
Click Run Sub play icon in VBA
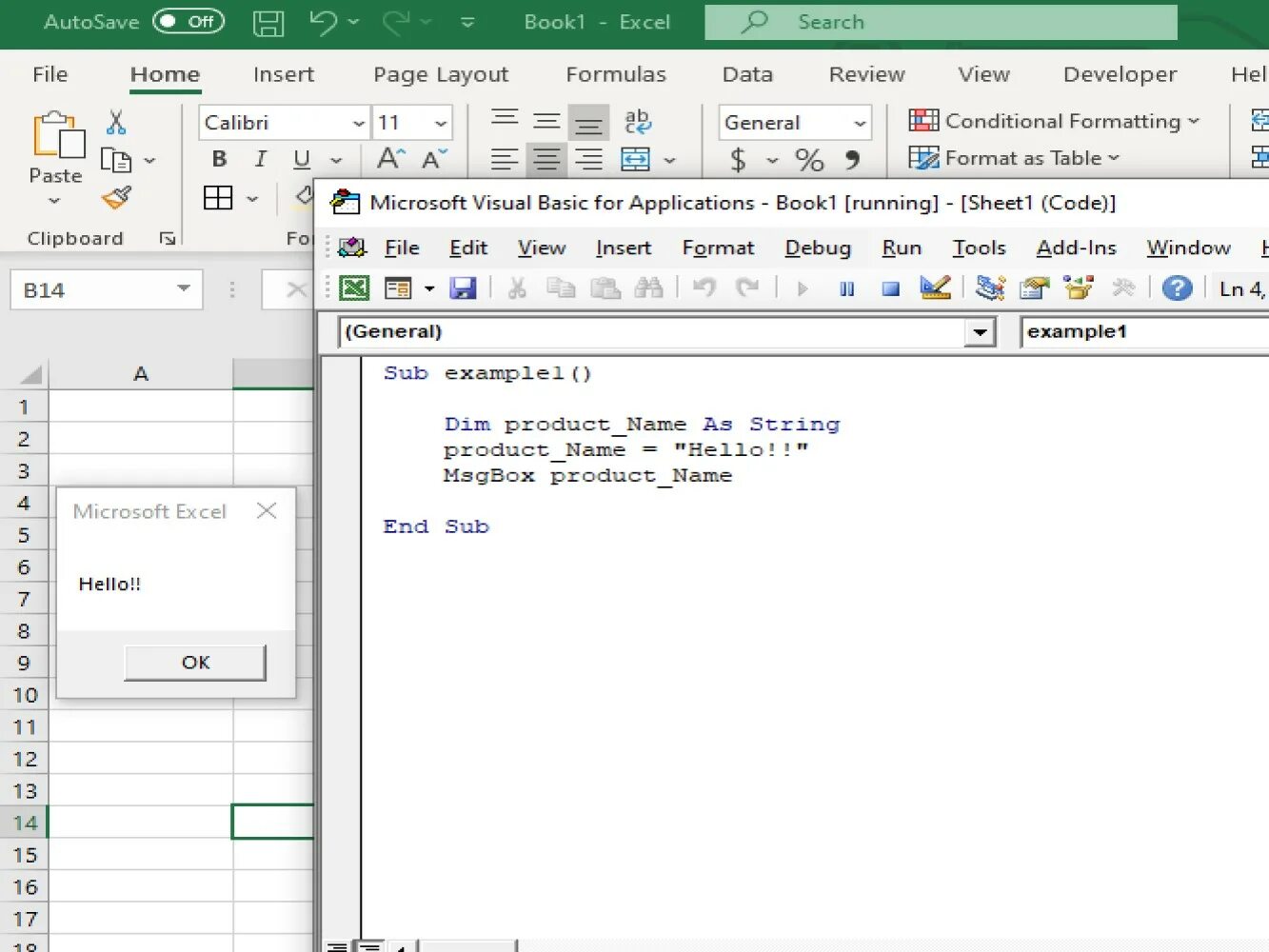click(x=803, y=288)
